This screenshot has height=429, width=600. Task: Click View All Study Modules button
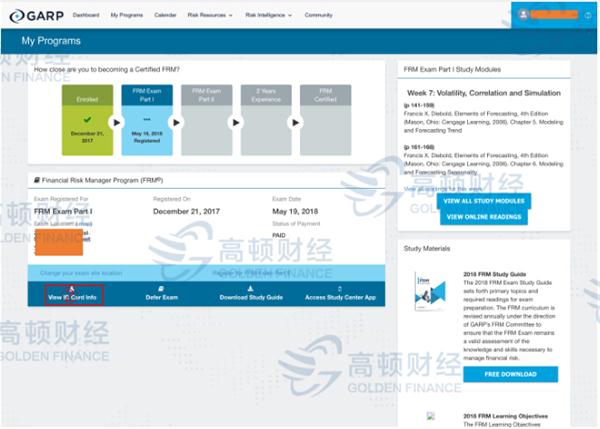click(x=484, y=201)
